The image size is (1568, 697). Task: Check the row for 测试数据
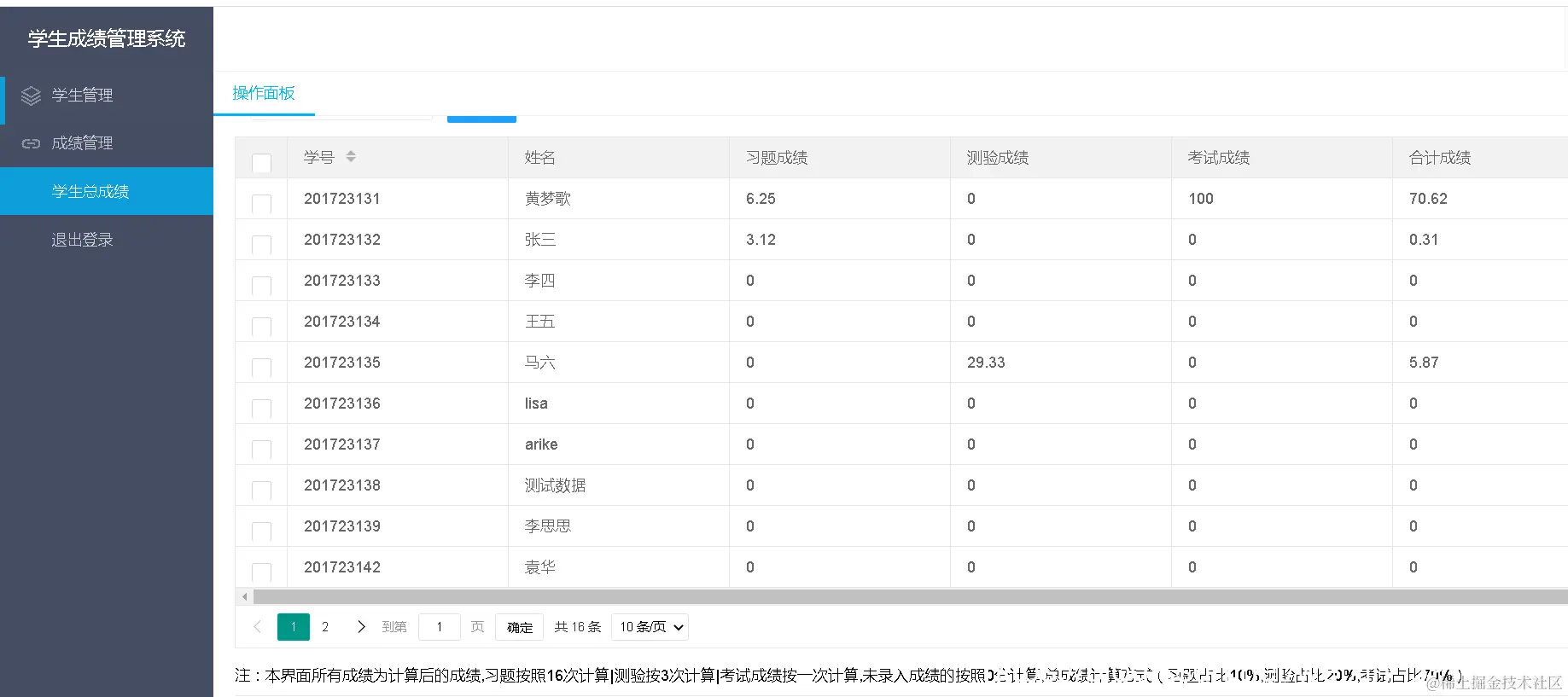point(262,490)
